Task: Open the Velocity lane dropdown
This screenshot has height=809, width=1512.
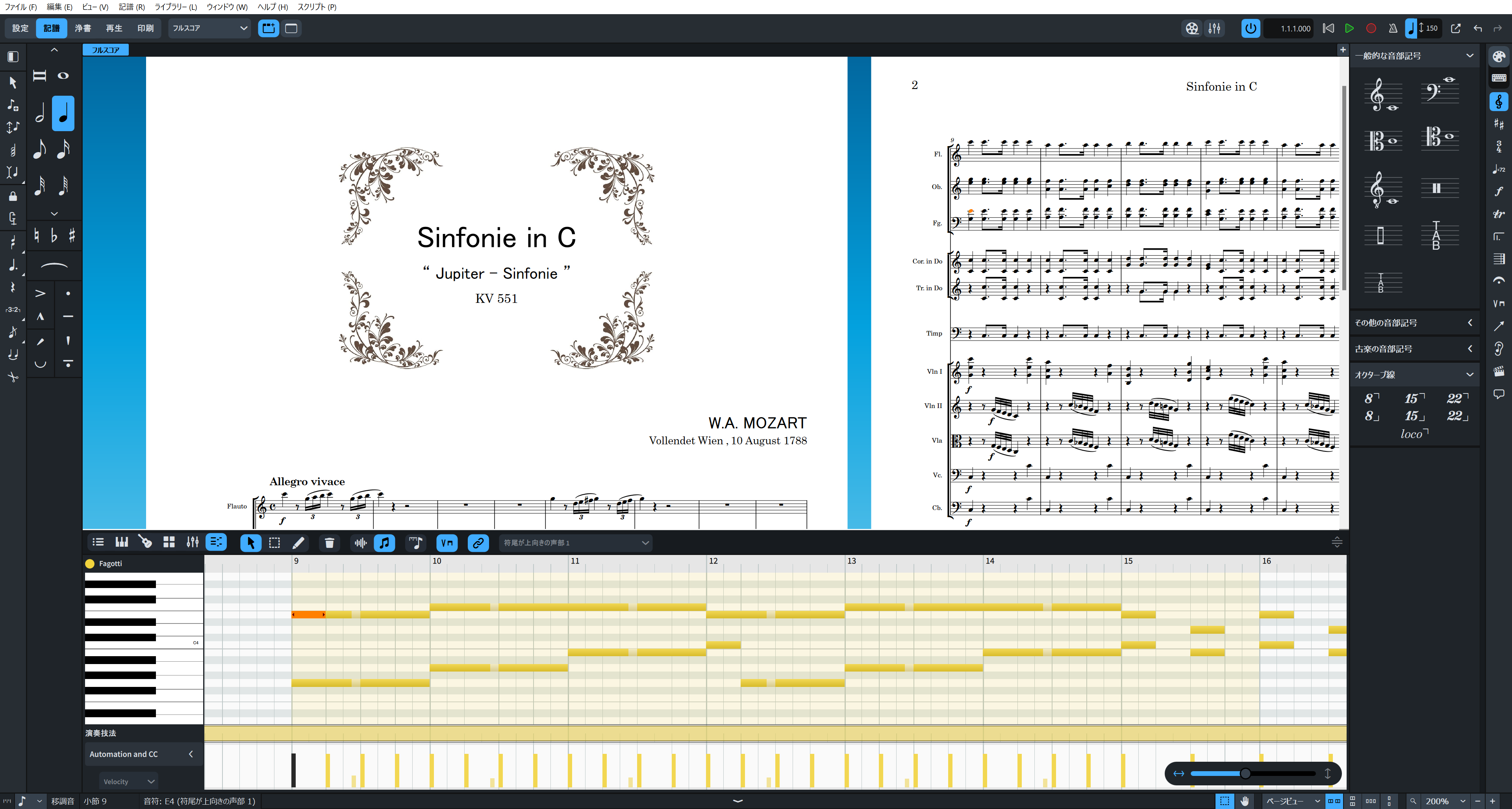Action: [128, 781]
